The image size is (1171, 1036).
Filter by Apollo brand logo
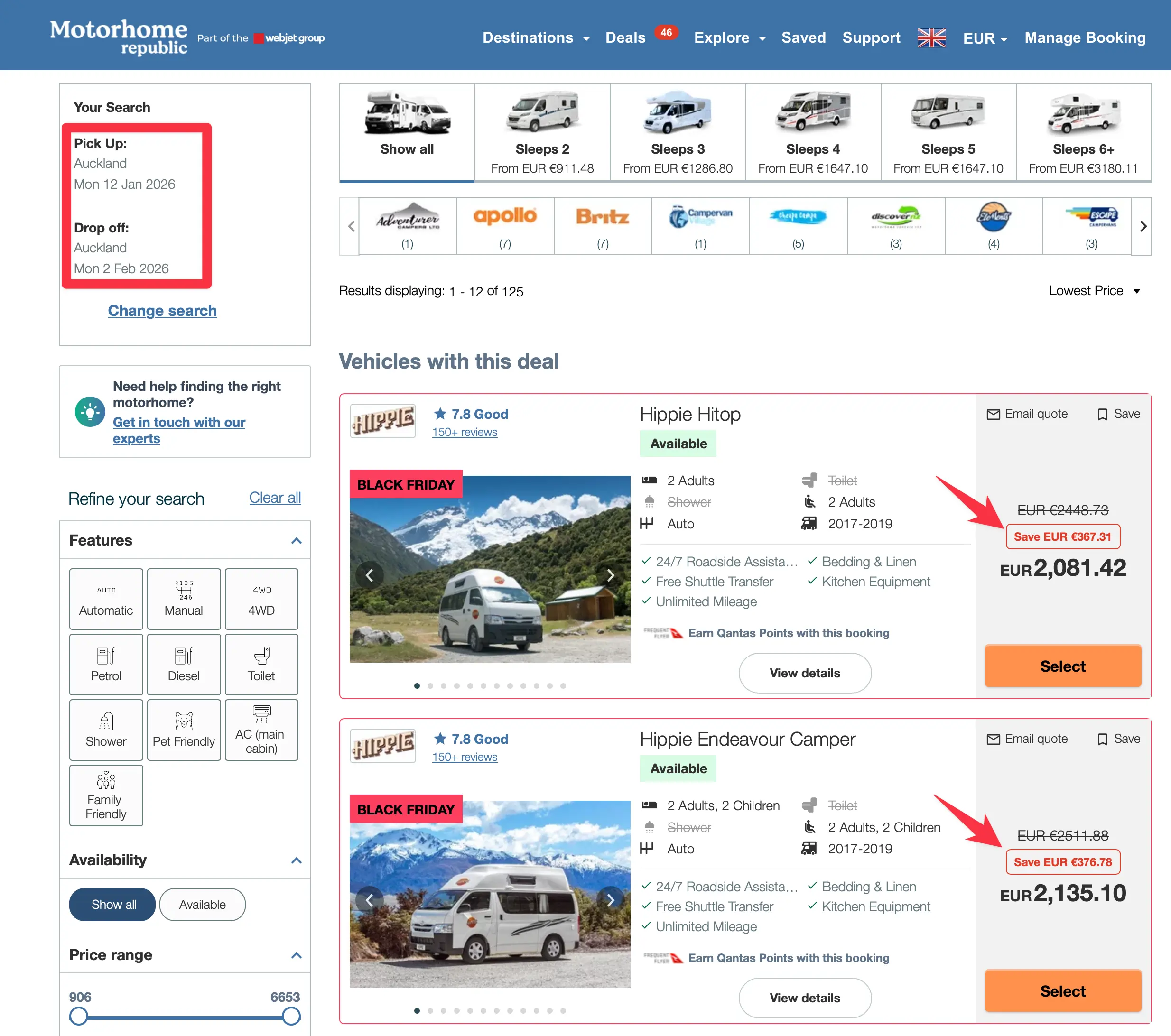coord(505,216)
